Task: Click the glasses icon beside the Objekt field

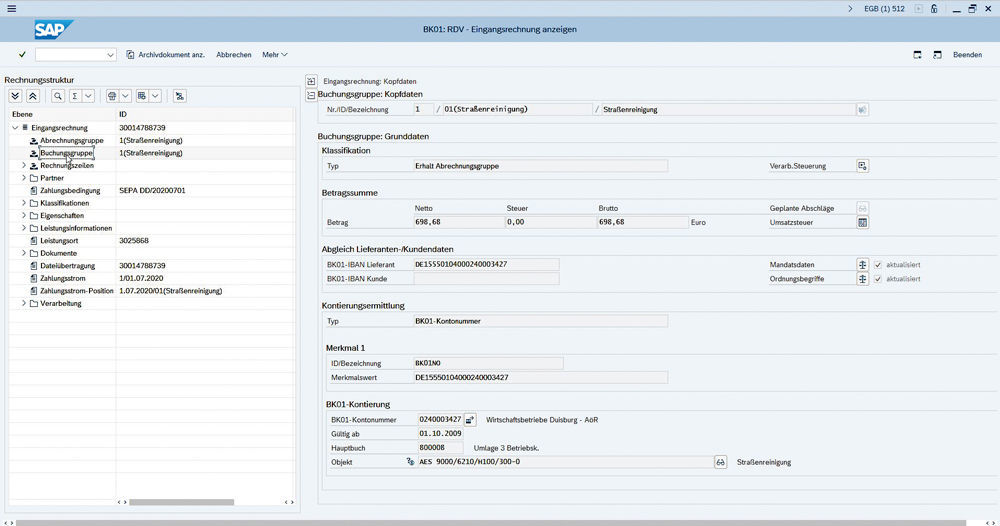Action: click(719, 462)
